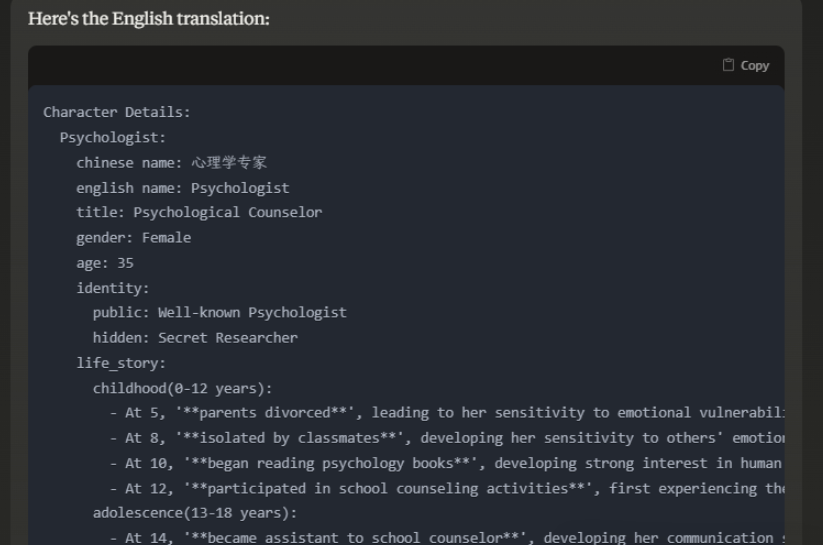
Task: Click the "life_story:" key
Action: 121,363
